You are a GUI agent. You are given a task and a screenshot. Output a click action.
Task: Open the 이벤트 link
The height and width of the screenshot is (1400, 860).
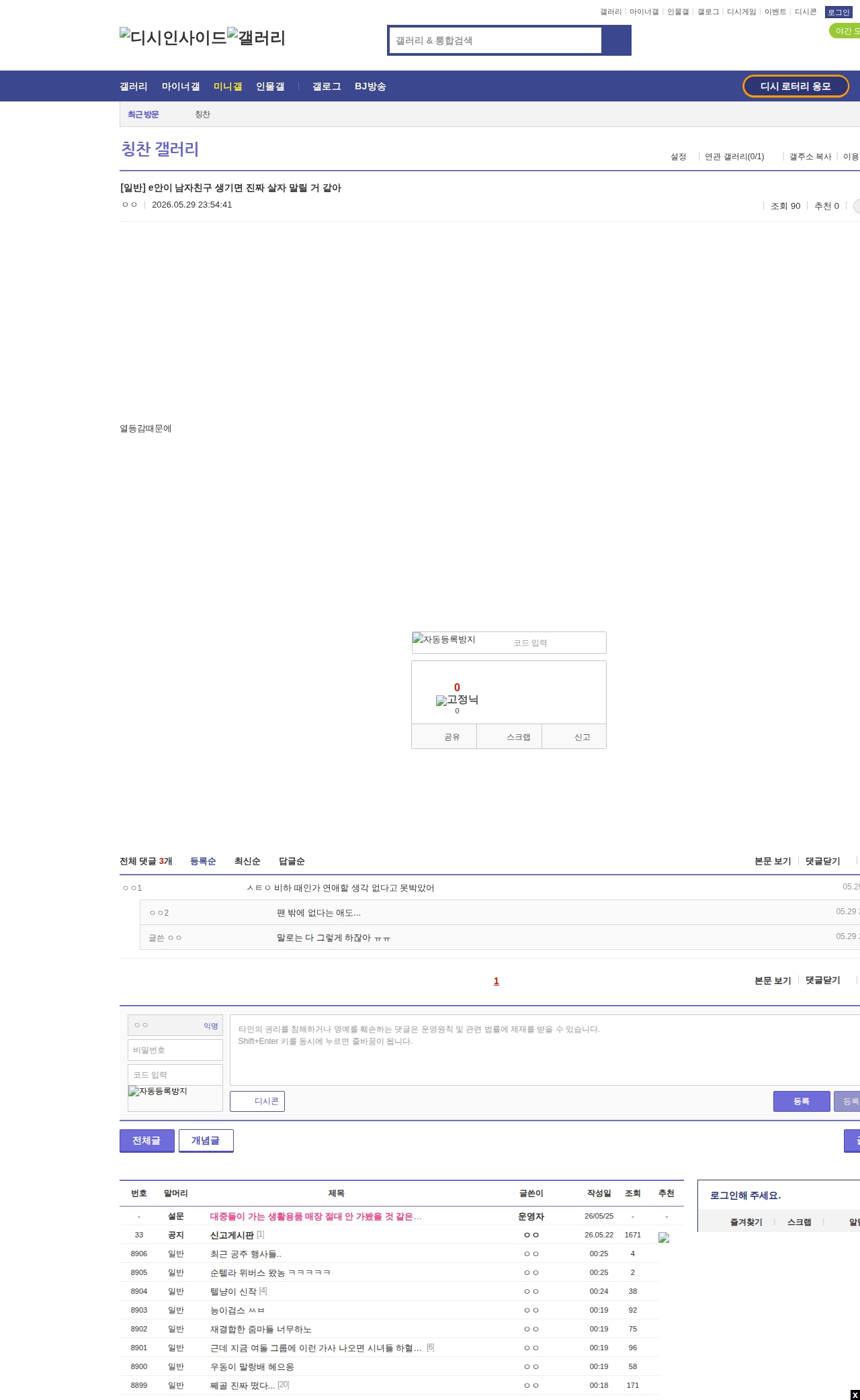tap(775, 12)
